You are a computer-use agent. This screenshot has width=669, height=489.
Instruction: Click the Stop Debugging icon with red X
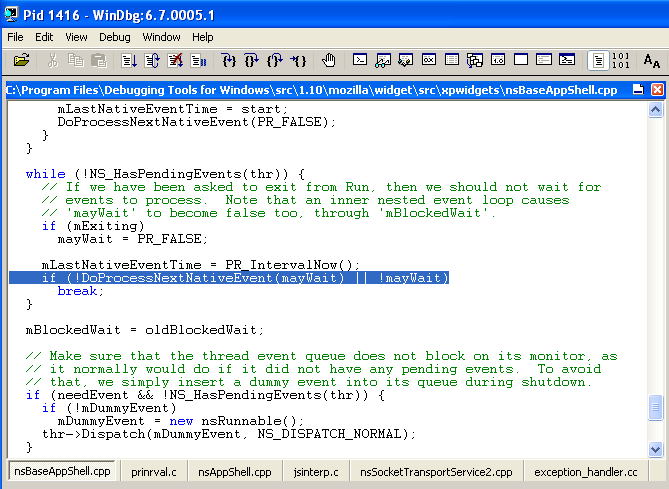(x=175, y=60)
